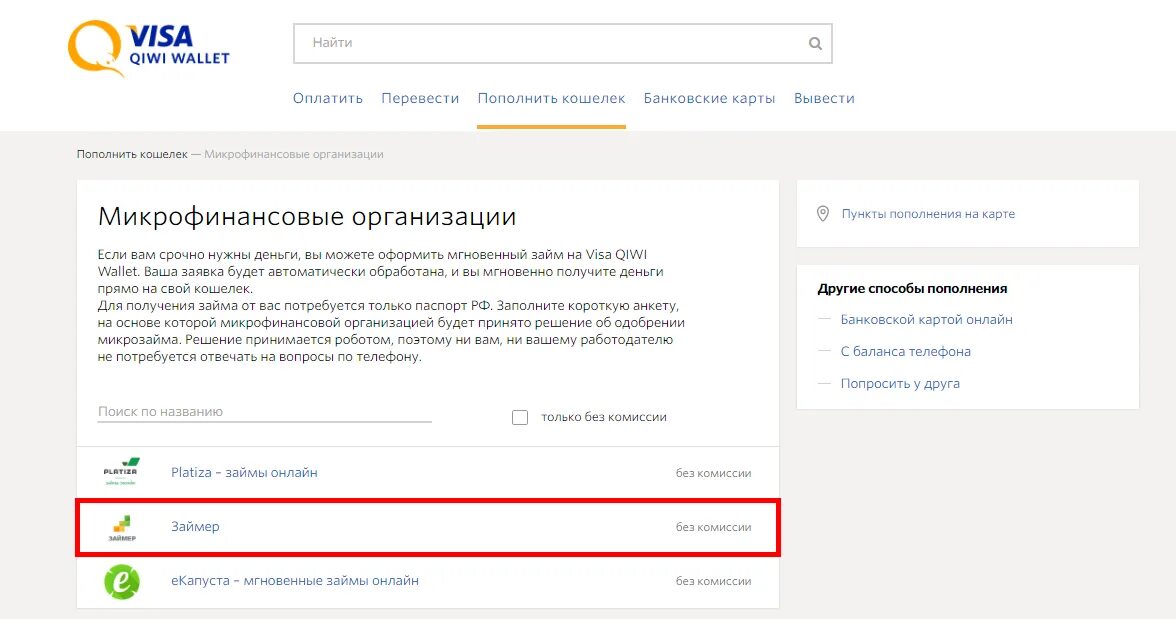Choose 'Попросить у друга' option
Viewport: 1176px width, 619px height.
click(x=900, y=383)
